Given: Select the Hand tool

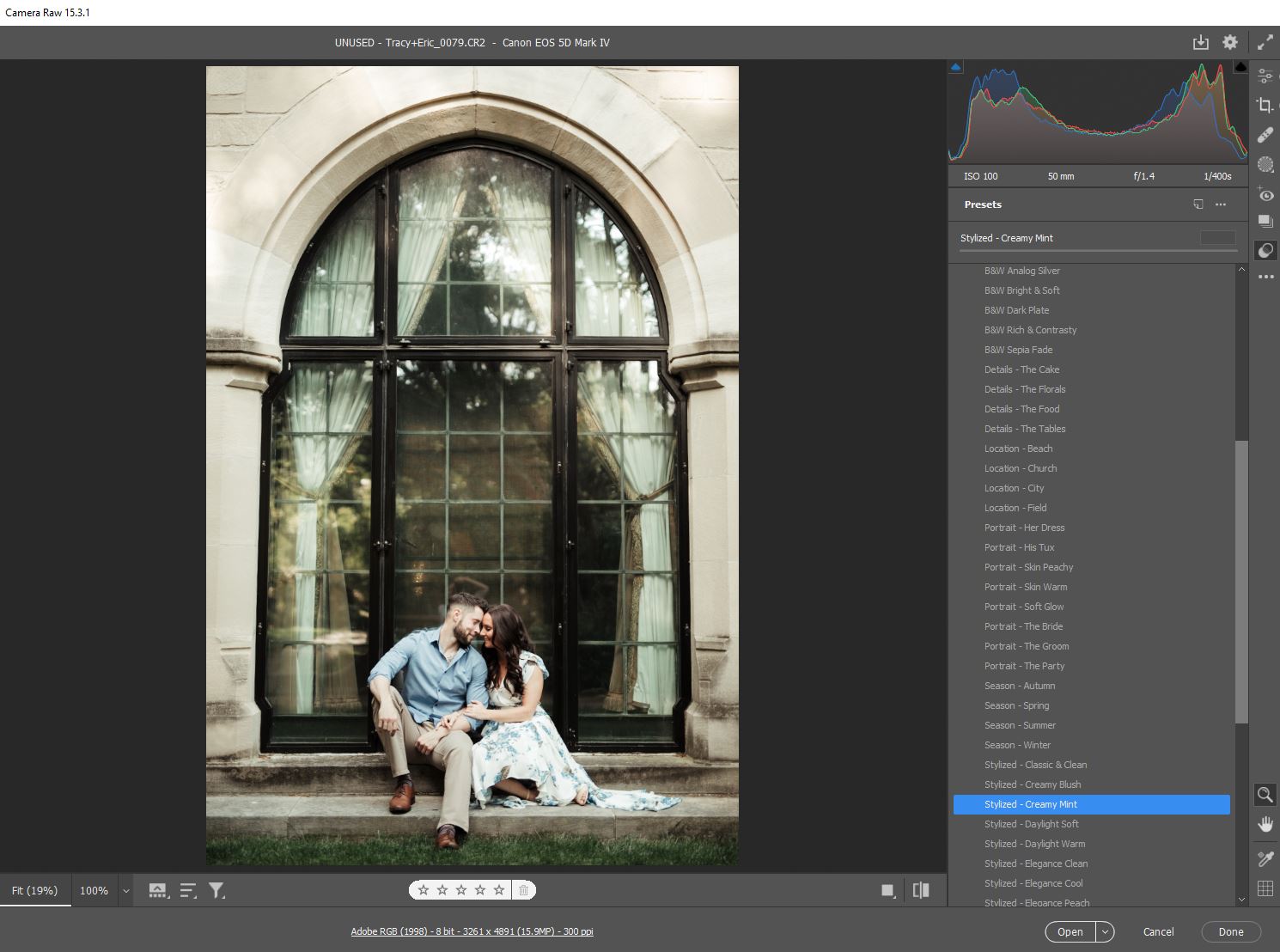Looking at the screenshot, I should (x=1265, y=825).
